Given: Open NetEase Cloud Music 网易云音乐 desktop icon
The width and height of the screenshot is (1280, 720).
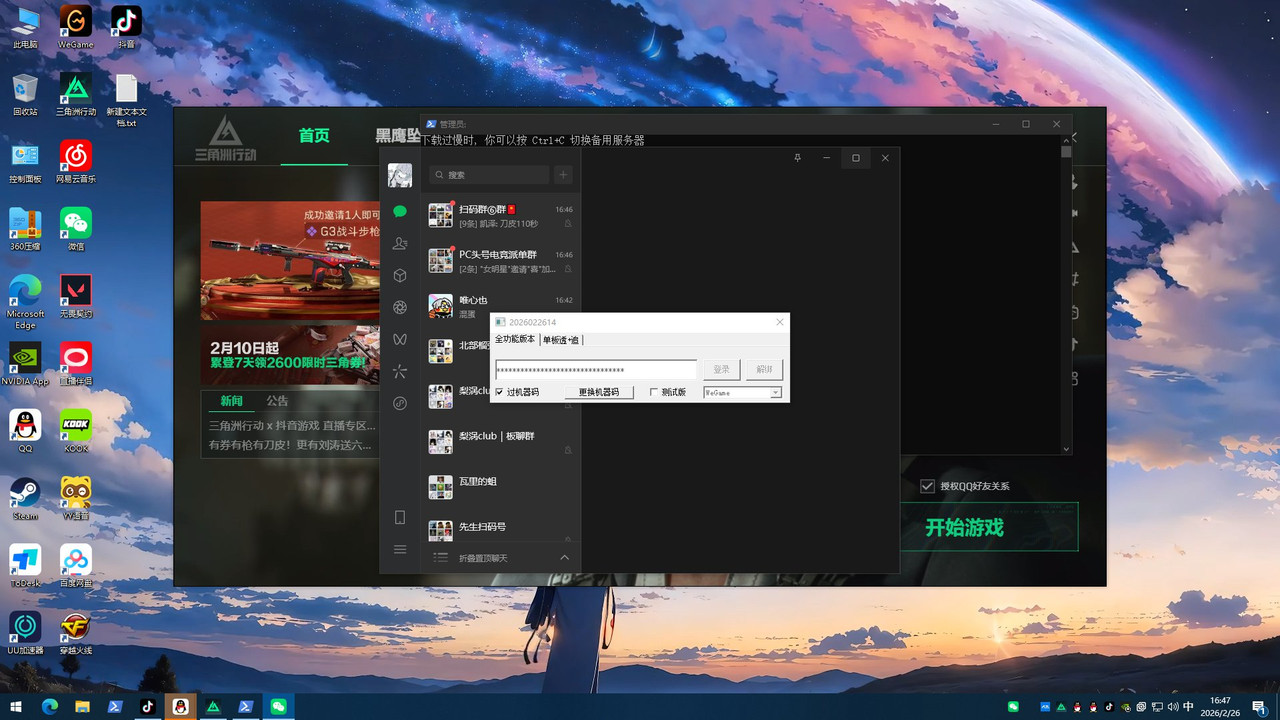Looking at the screenshot, I should click(x=76, y=162).
